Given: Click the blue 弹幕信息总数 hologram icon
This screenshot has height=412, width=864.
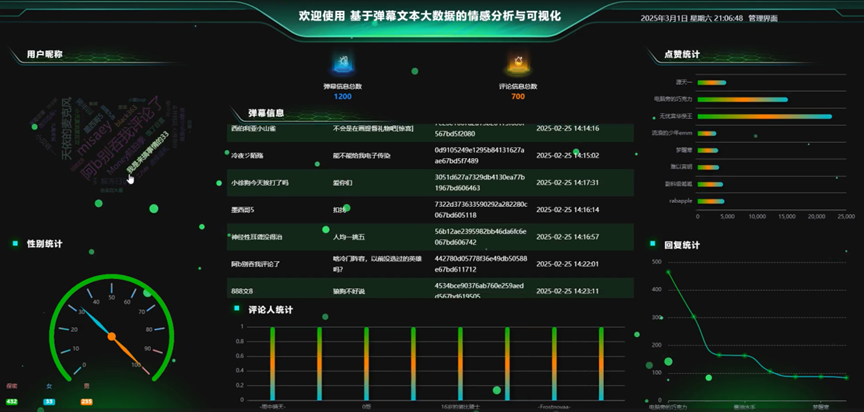Looking at the screenshot, I should tap(342, 63).
